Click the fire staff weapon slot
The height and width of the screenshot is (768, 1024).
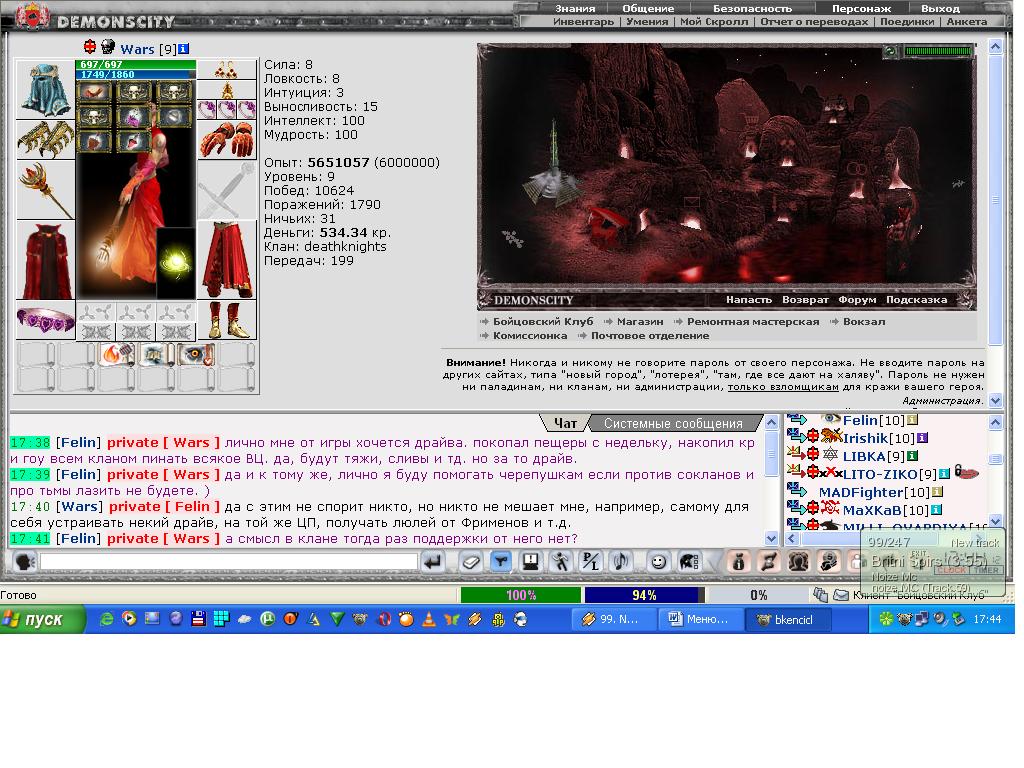45,190
